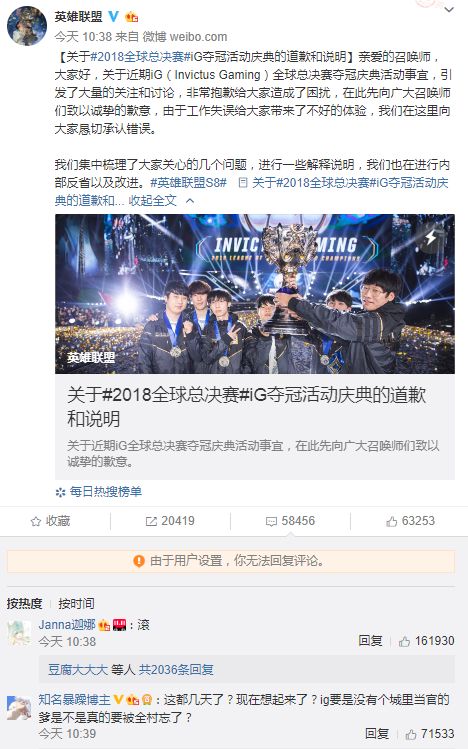
Task: Like the post with 63253 thumbs-up
Action: coord(411,521)
